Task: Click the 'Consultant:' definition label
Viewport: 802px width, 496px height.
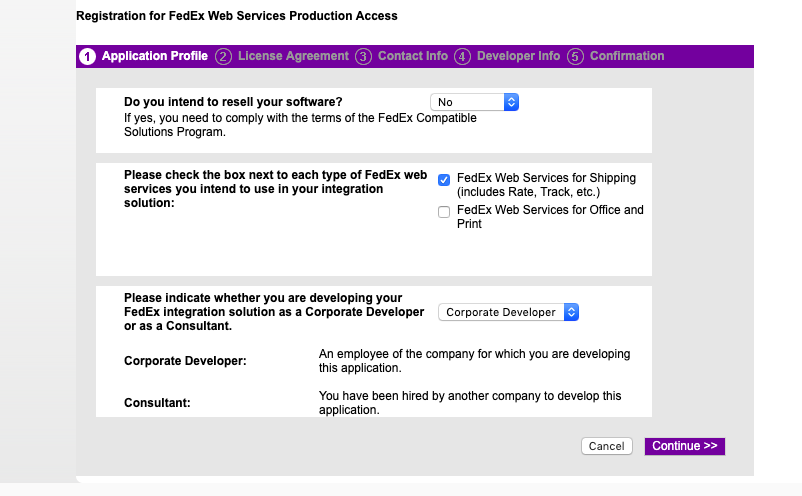Action: point(157,403)
